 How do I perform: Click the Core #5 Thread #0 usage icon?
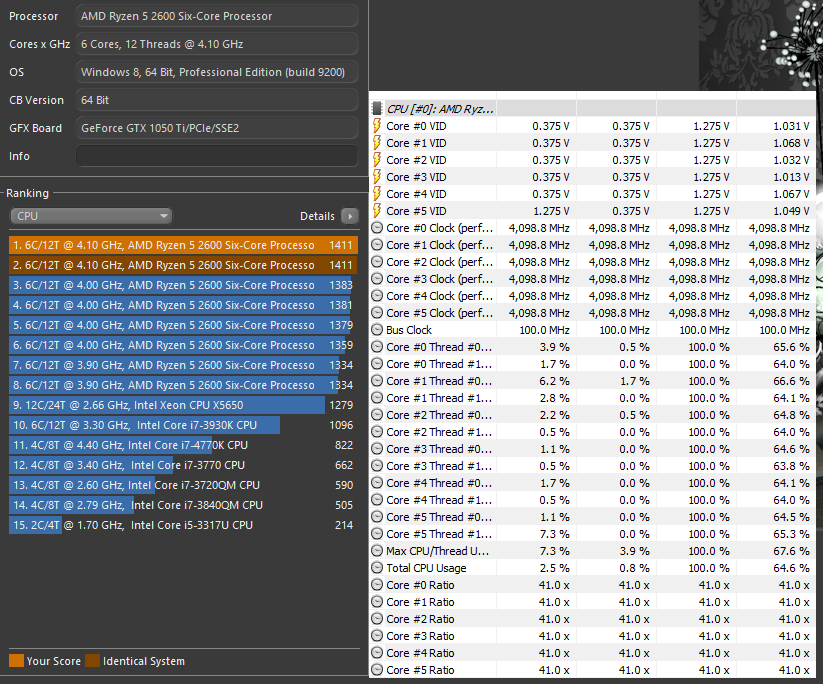coord(377,517)
